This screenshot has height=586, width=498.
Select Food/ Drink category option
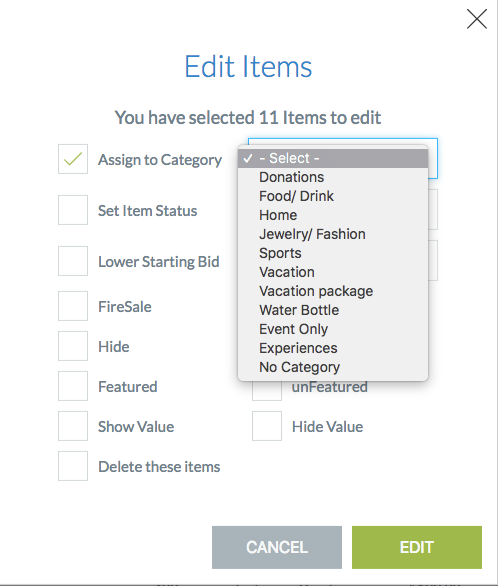click(333, 196)
